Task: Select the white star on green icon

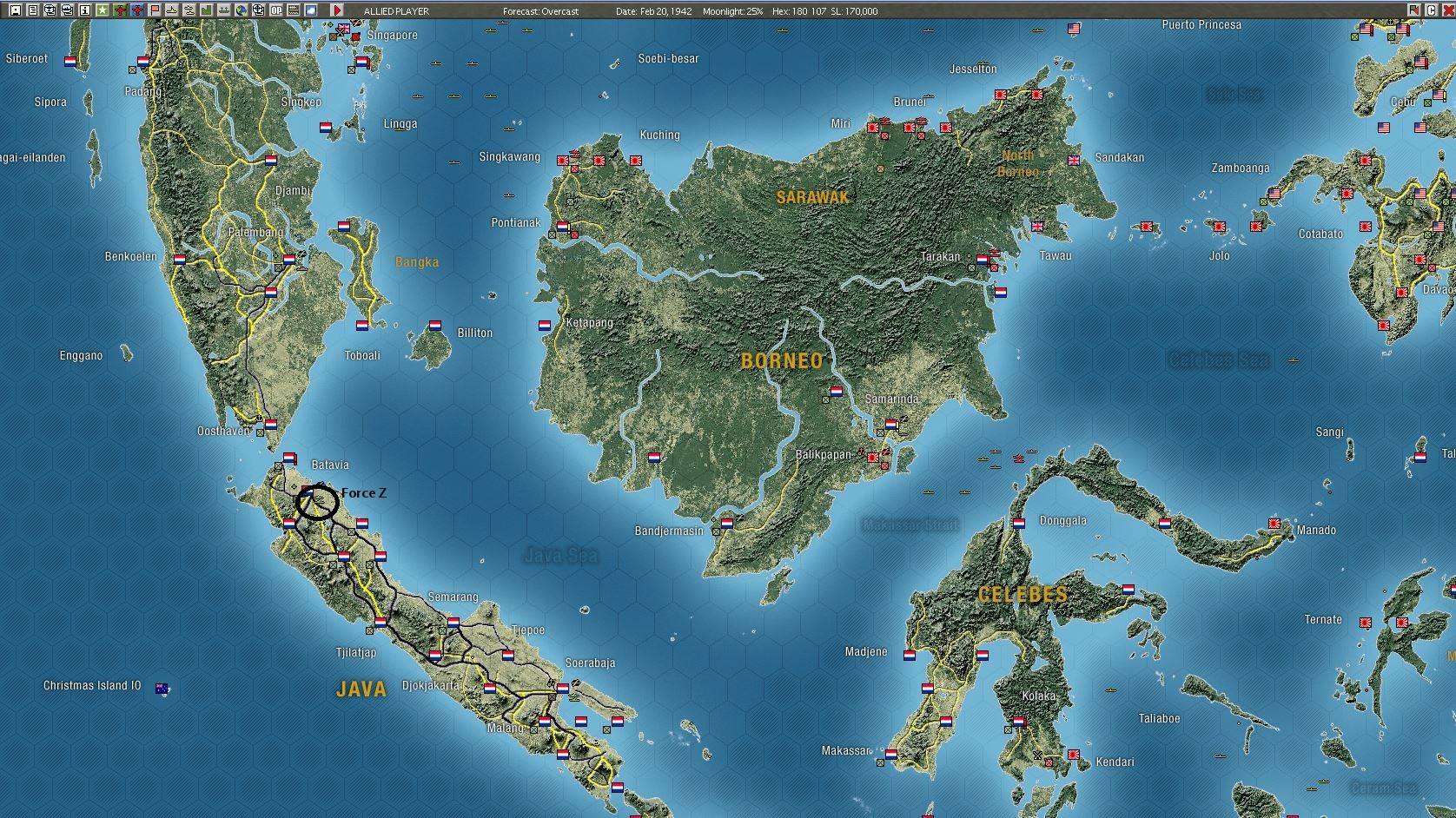Action: coord(102,10)
